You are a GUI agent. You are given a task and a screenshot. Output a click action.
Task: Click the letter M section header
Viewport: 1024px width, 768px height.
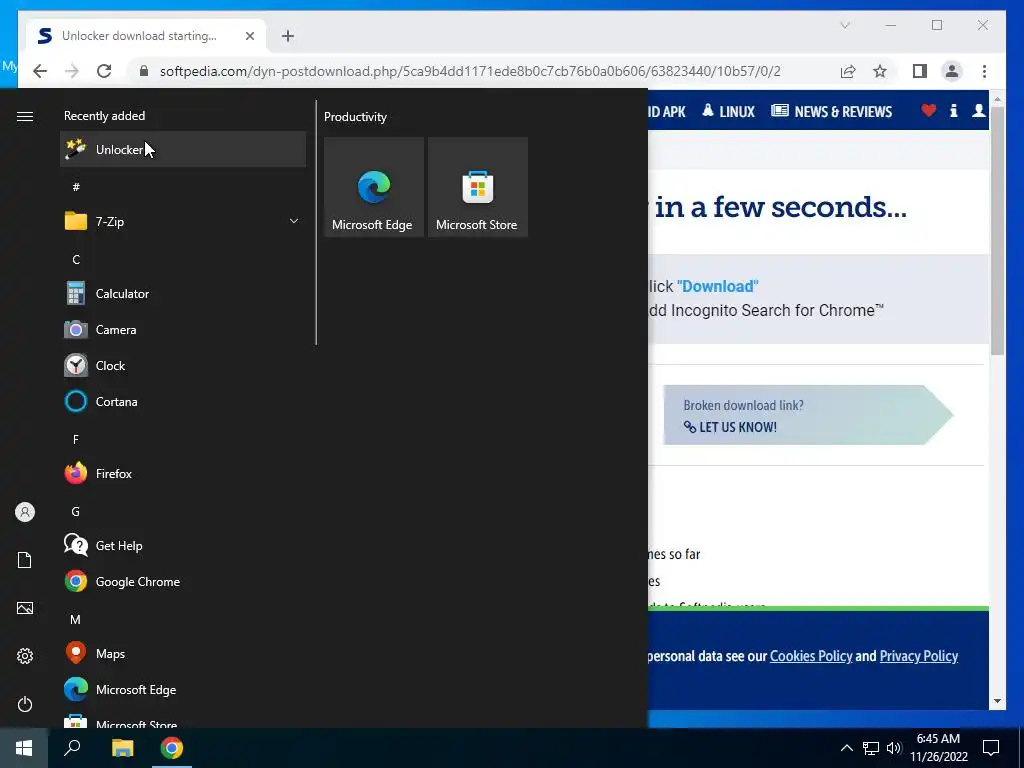tap(76, 619)
